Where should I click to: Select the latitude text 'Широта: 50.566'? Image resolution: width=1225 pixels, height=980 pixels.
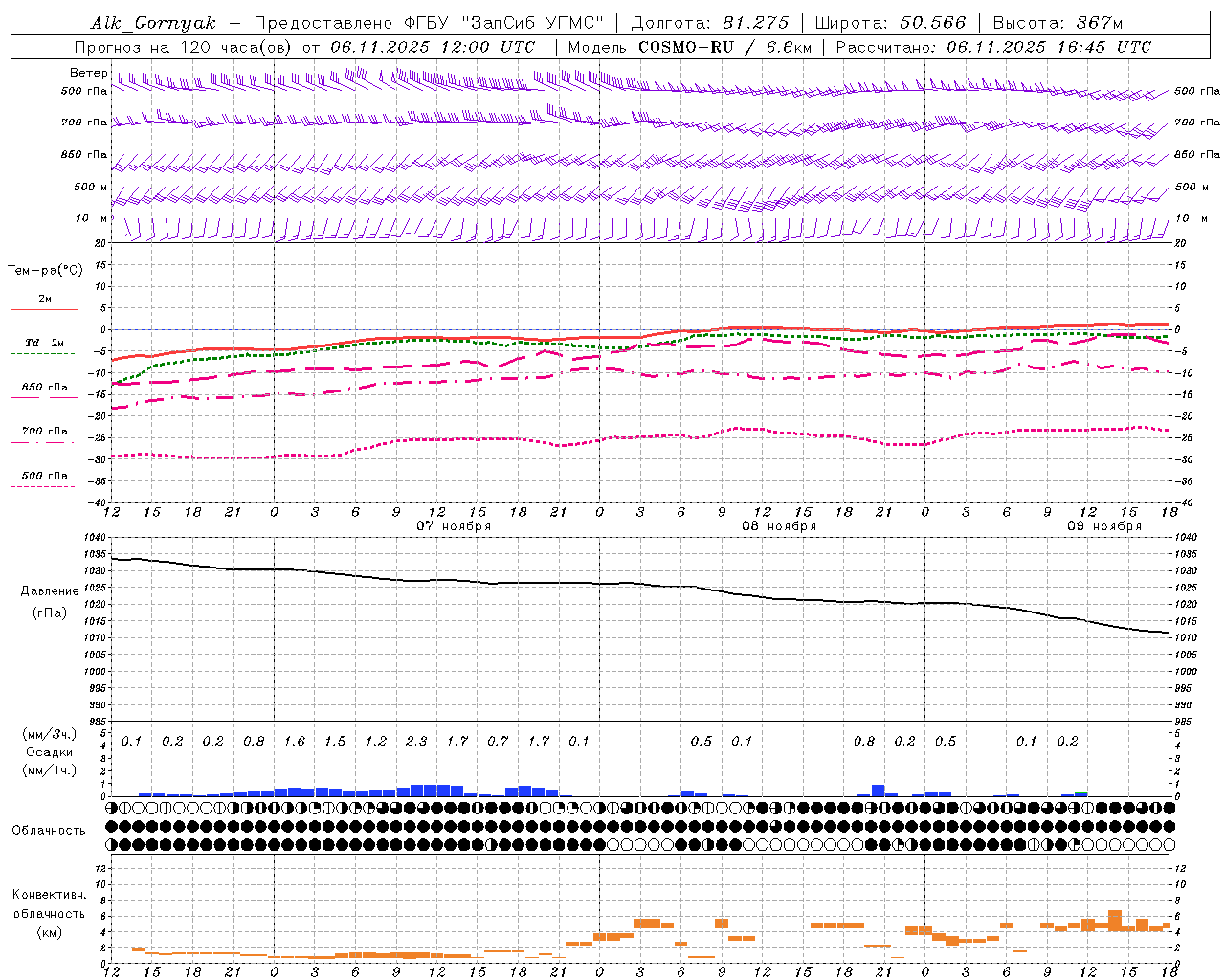point(890,23)
